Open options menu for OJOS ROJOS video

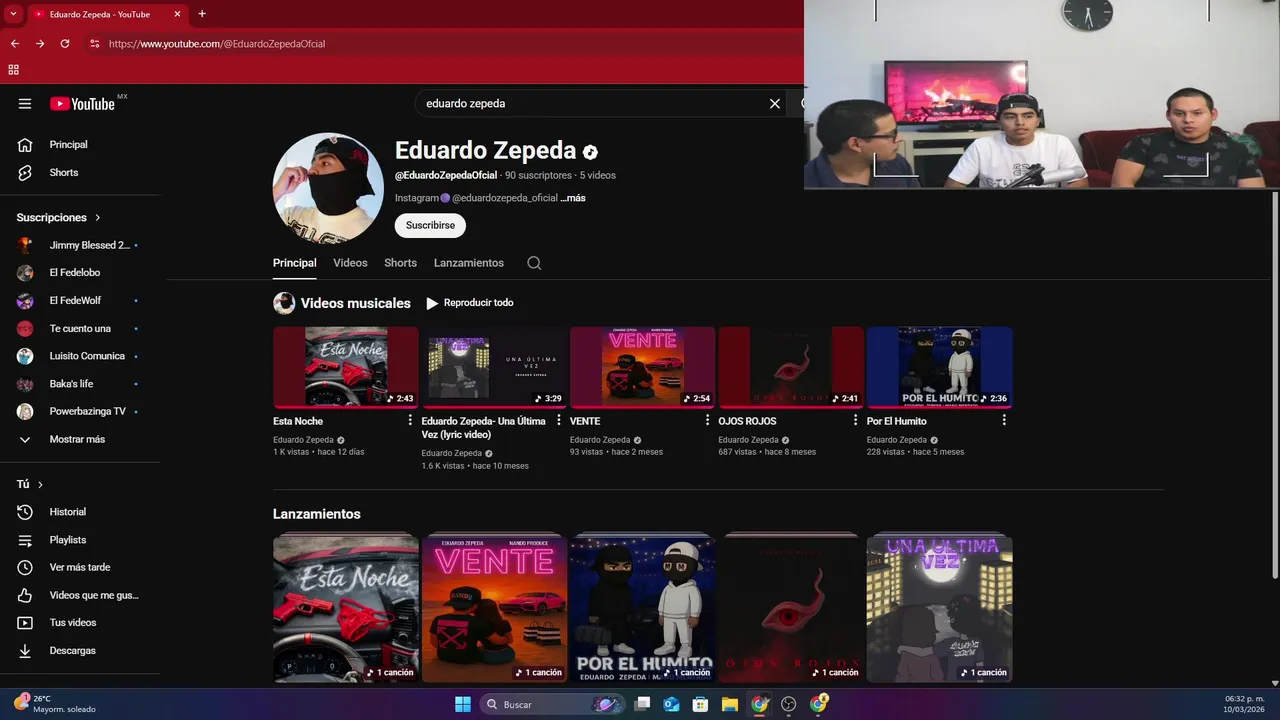pyautogui.click(x=855, y=421)
